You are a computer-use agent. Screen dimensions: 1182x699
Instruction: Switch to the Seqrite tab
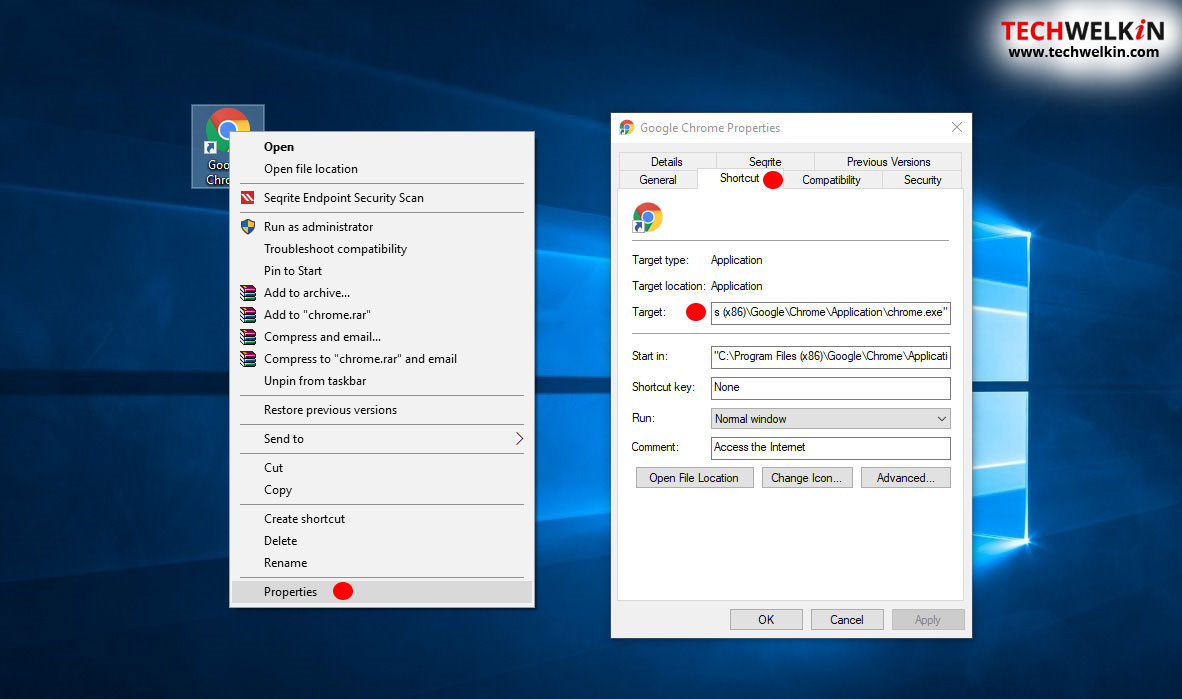click(764, 161)
